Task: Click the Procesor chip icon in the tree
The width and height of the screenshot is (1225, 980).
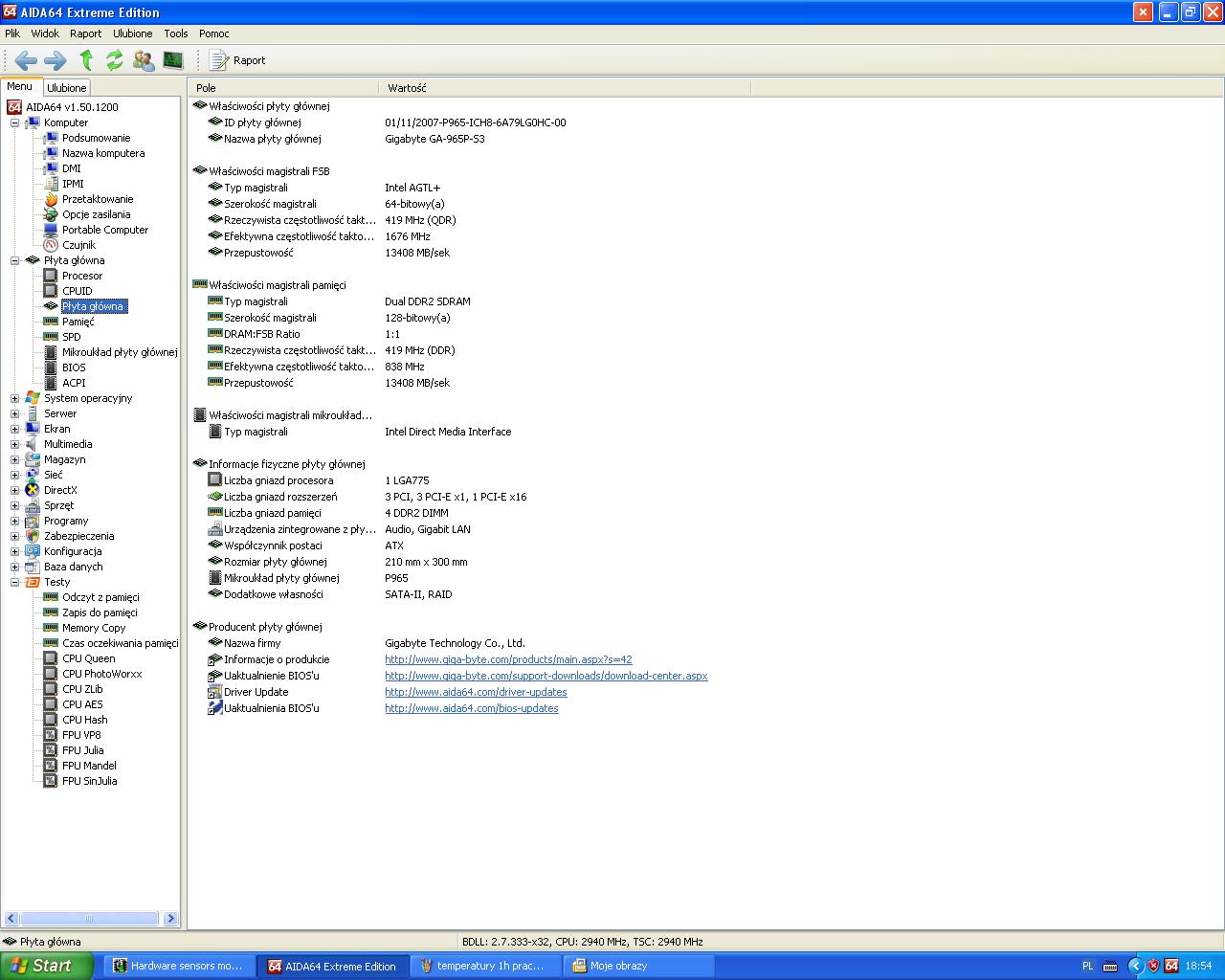Action: tap(51, 276)
